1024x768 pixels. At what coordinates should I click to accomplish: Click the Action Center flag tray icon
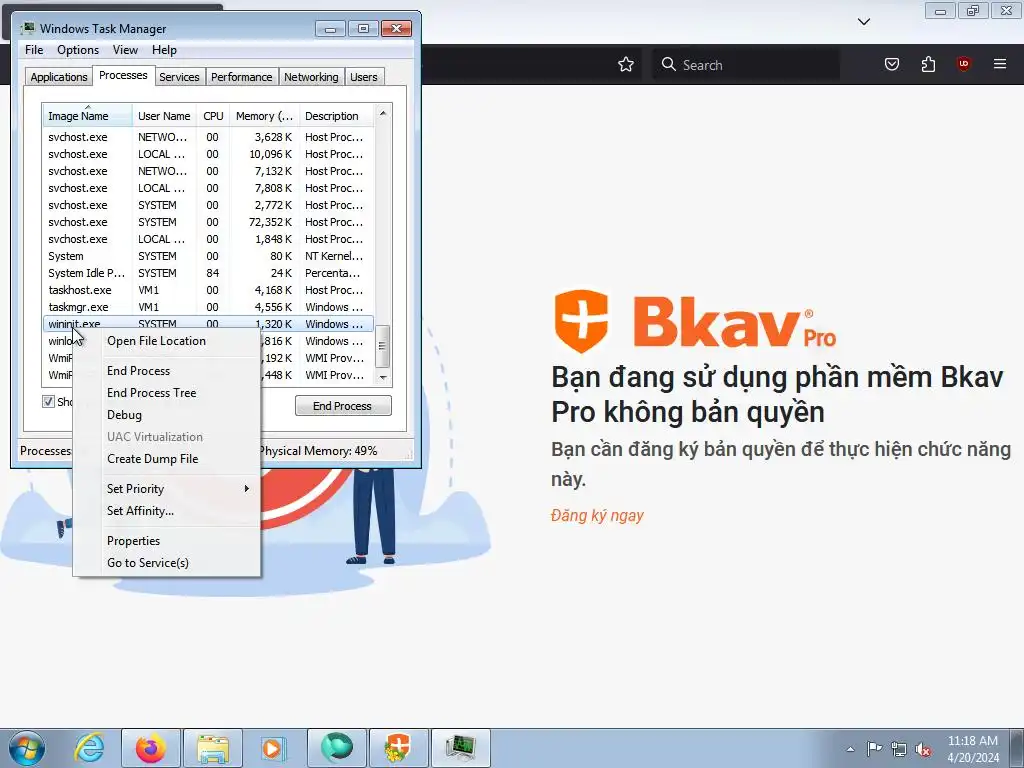point(874,748)
